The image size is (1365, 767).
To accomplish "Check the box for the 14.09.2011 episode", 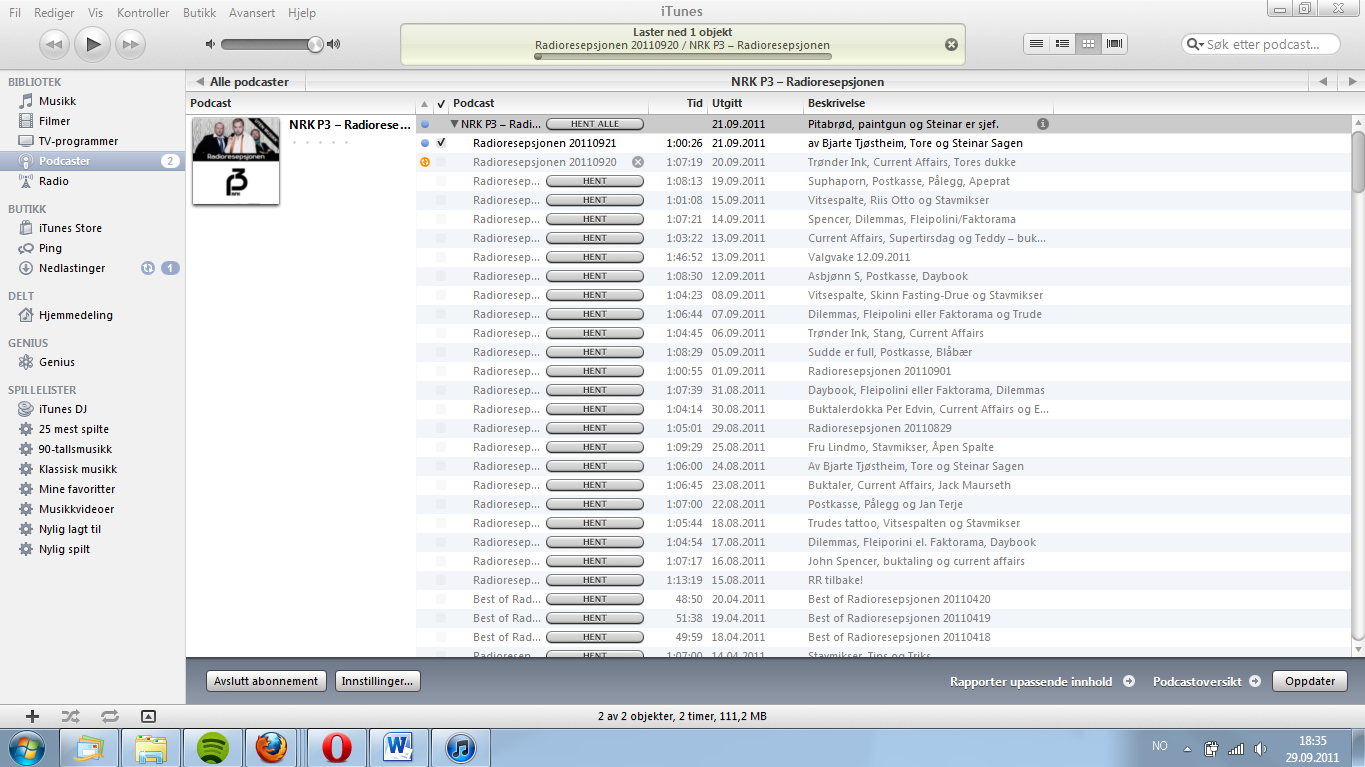I will tap(441, 219).
